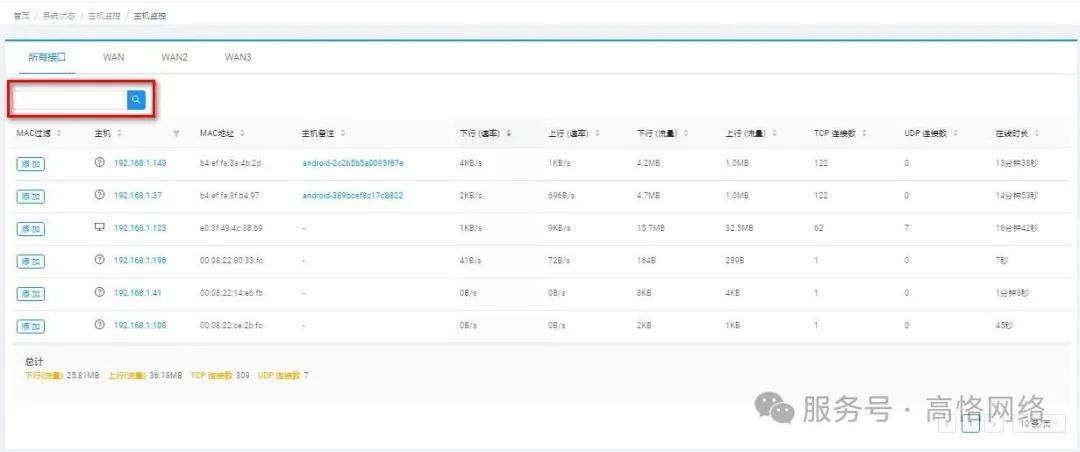This screenshot has width=1080, height=452.
Task: Sort by 上行 (流量) column arrows
Action: (774, 133)
